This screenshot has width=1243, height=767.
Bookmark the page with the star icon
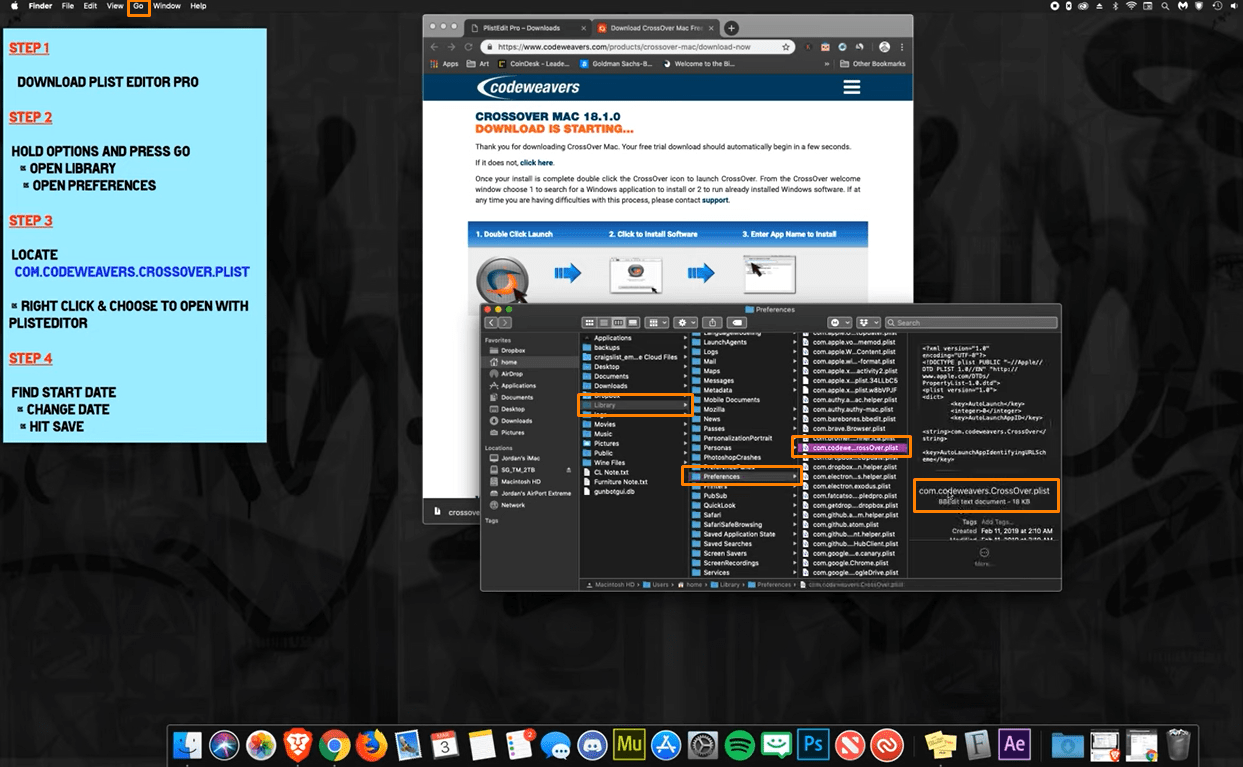pyautogui.click(x=786, y=47)
